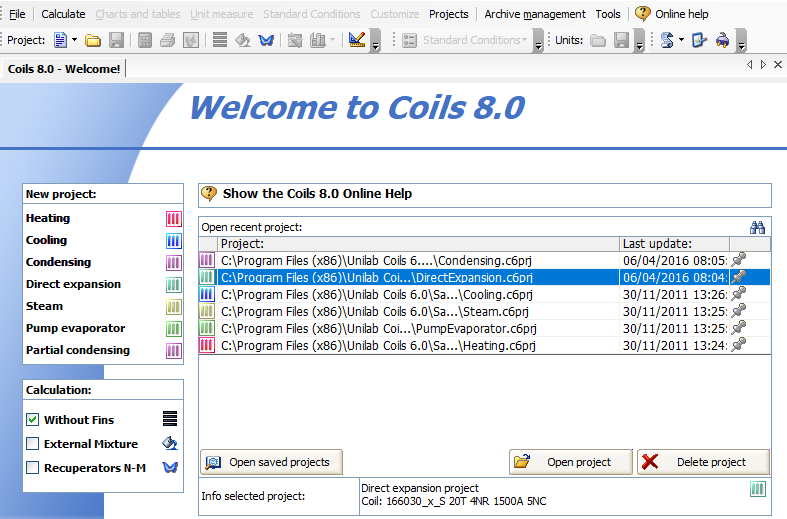
Task: Click the ruler and pencil toolbar icon
Action: pos(357,40)
